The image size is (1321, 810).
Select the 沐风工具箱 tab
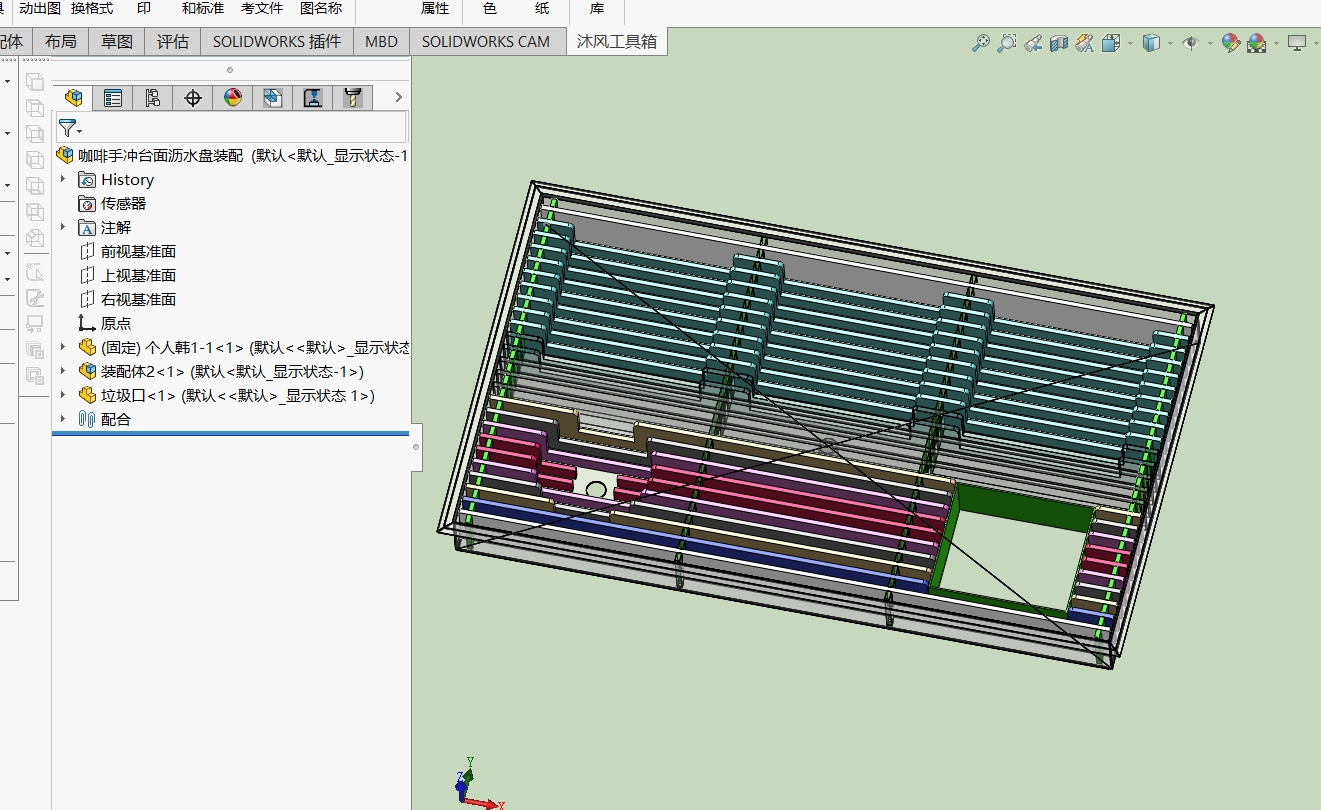click(617, 42)
